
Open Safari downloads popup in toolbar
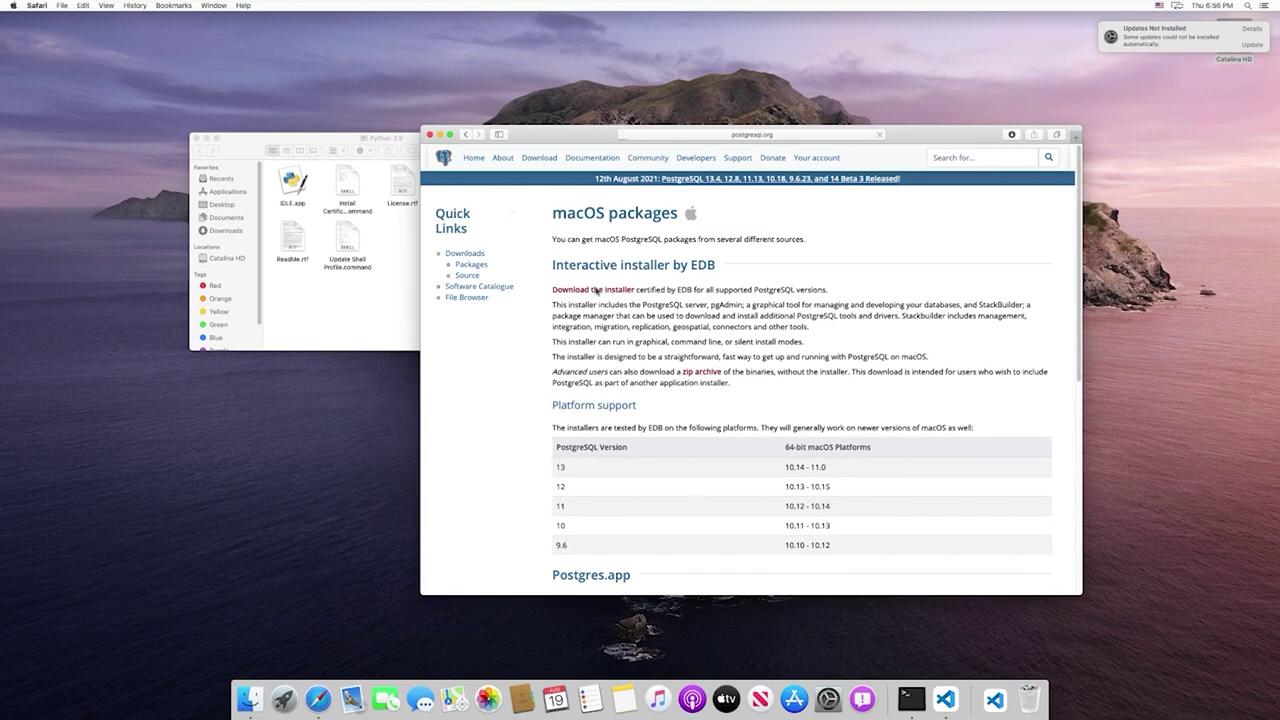(x=1011, y=134)
